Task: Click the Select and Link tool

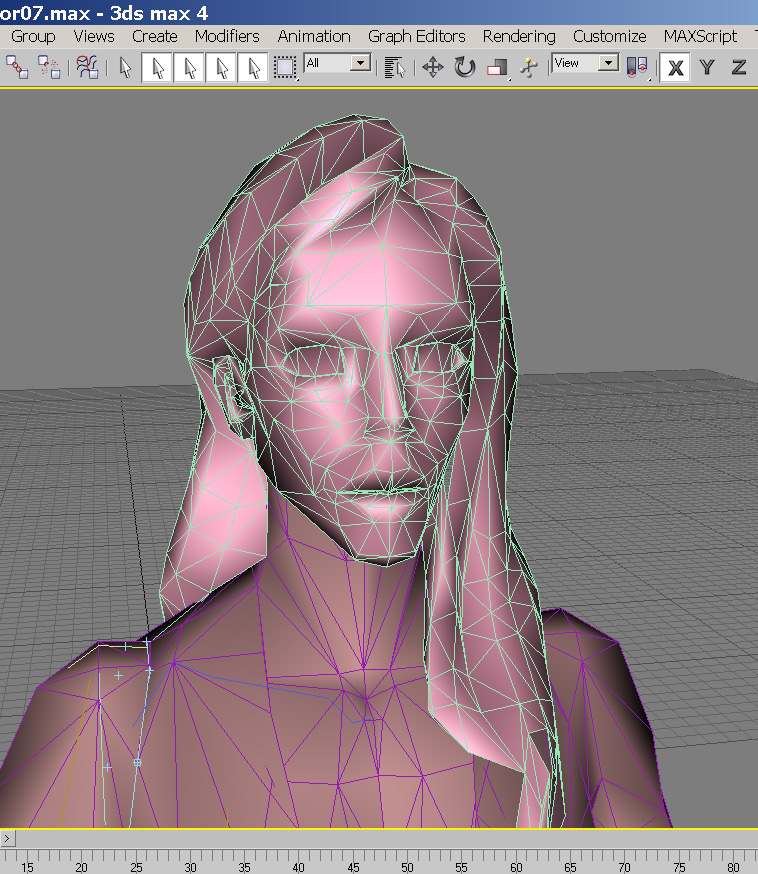Action: click(x=17, y=67)
